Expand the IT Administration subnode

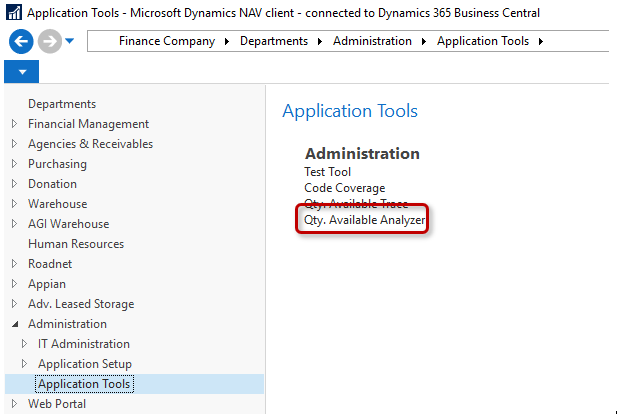pyautogui.click(x=24, y=344)
